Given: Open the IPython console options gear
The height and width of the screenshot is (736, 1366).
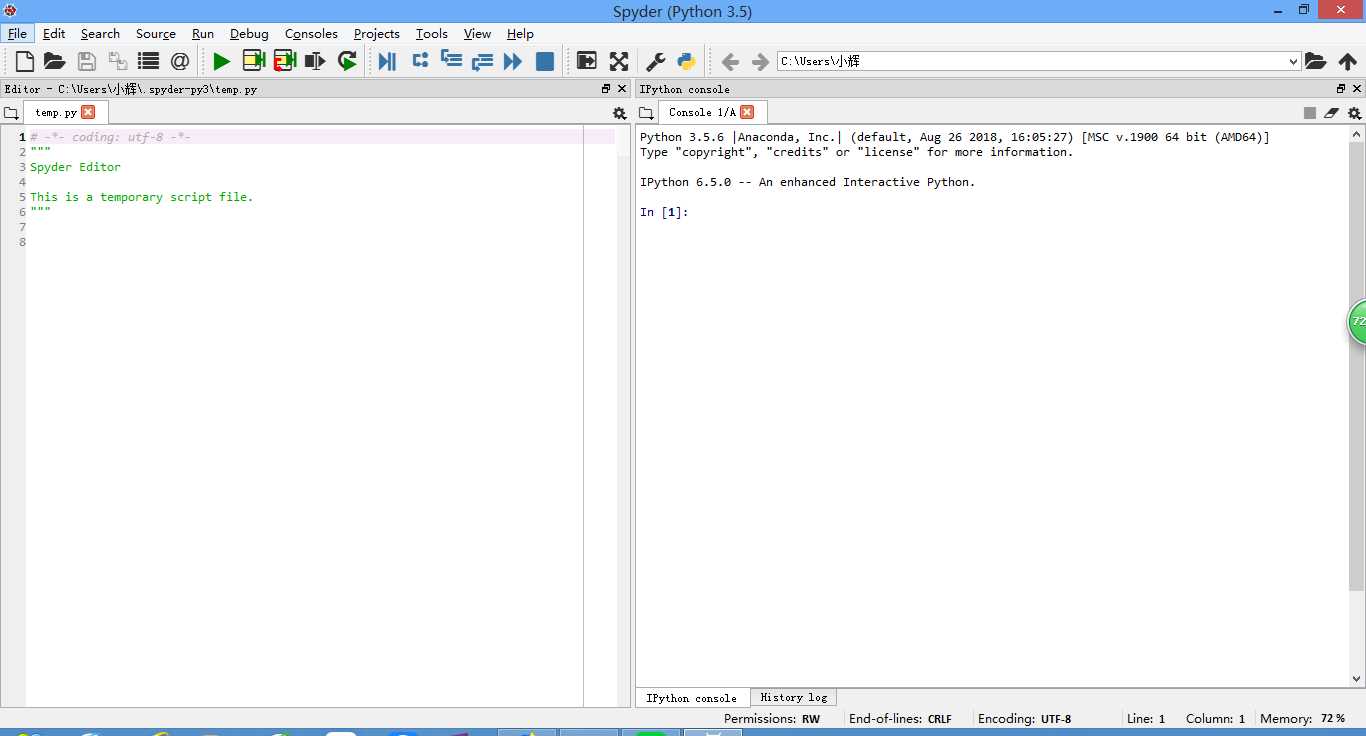Looking at the screenshot, I should click(x=1354, y=113).
